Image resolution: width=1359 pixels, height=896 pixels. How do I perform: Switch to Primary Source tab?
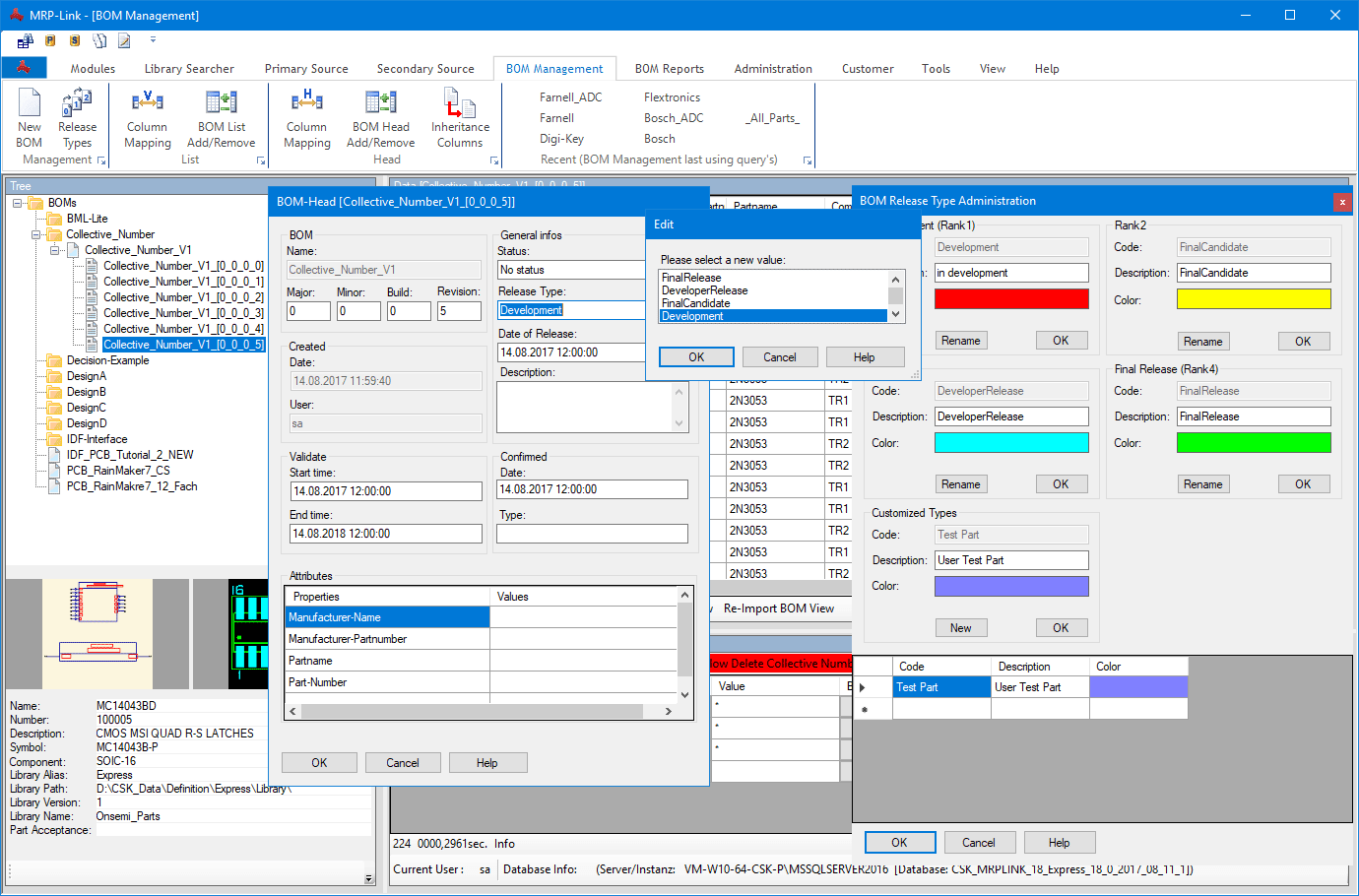click(x=306, y=69)
